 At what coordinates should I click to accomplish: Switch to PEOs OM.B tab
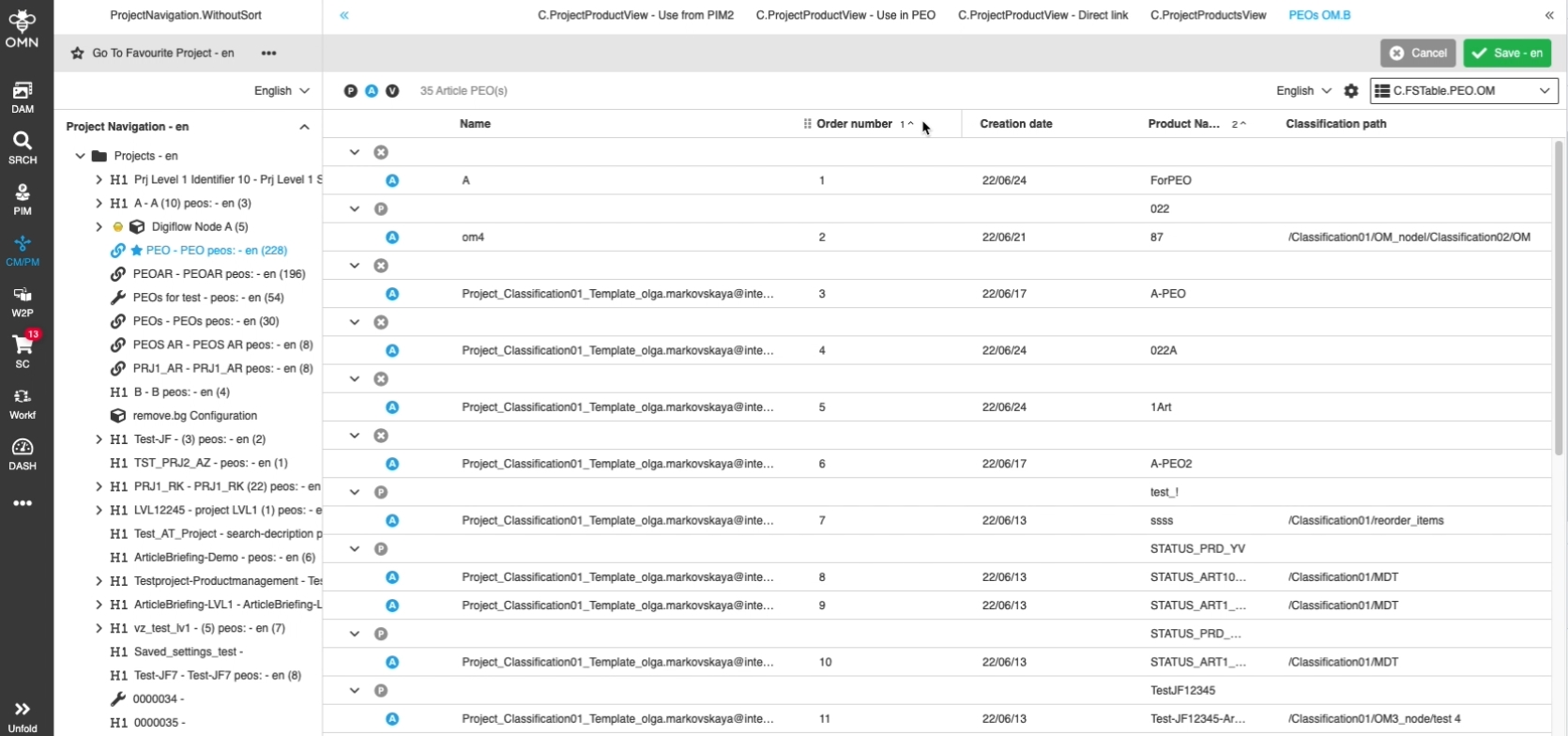[x=1319, y=15]
